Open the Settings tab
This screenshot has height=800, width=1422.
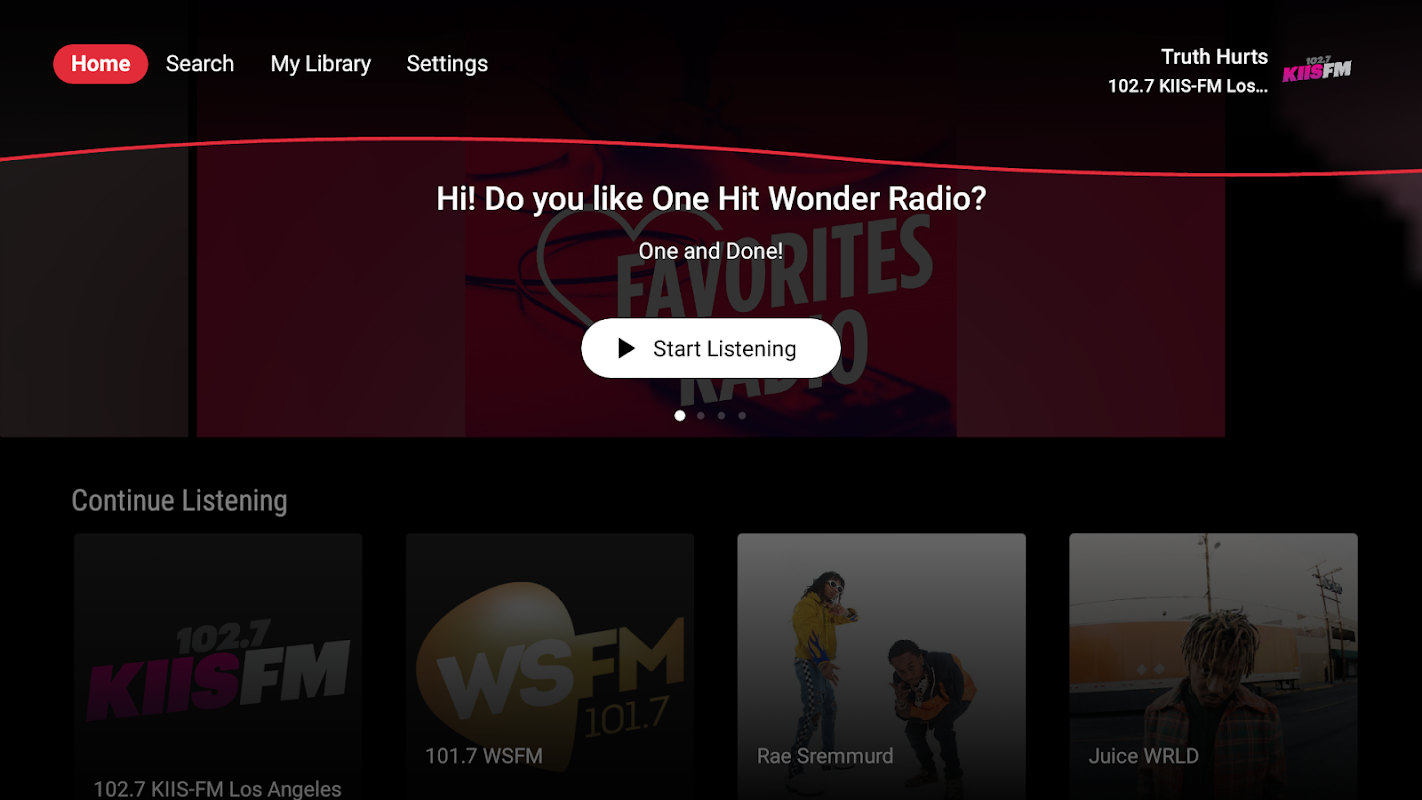click(x=447, y=64)
